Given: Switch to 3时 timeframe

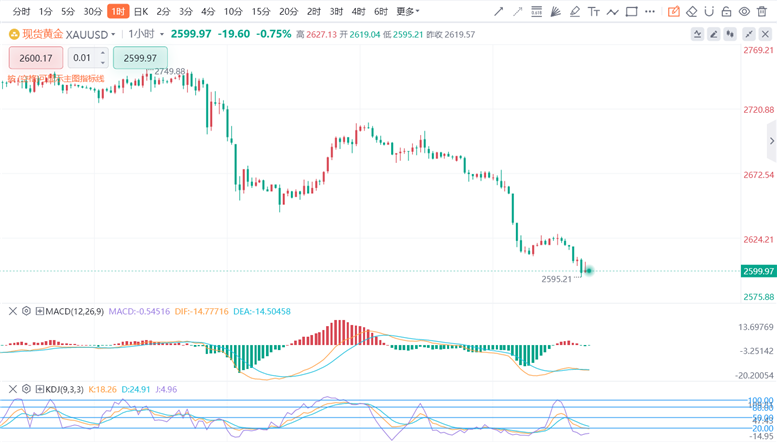Looking at the screenshot, I should (336, 11).
